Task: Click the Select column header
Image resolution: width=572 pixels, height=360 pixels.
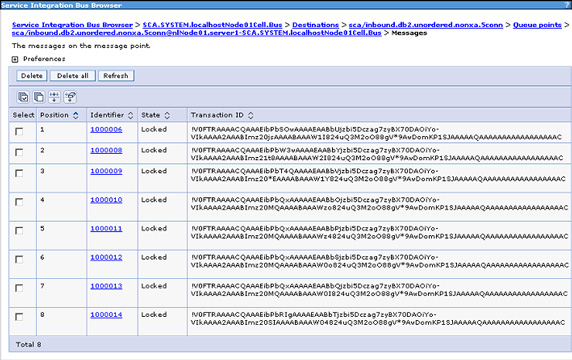Action: 23,115
